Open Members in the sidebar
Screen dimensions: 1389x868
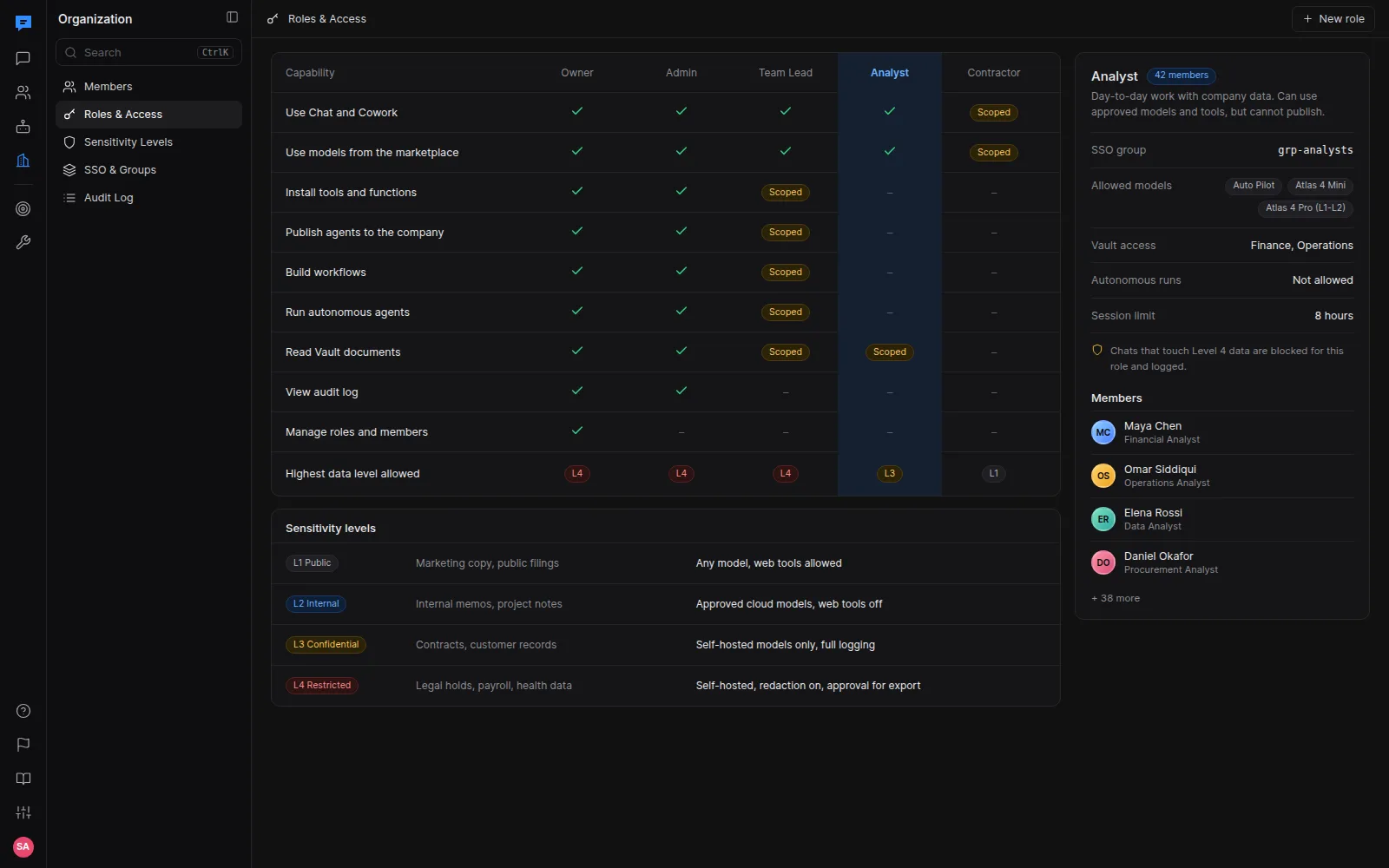(x=148, y=87)
